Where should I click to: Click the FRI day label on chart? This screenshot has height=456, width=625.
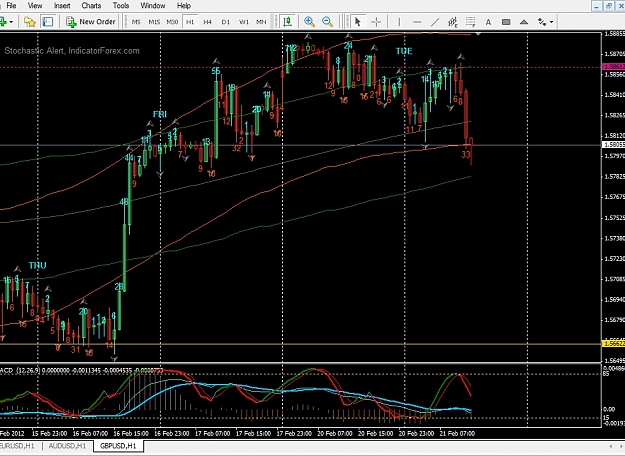click(x=160, y=114)
